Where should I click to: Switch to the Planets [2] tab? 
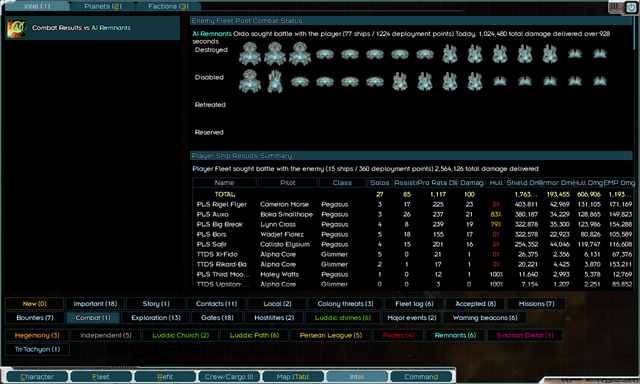click(x=102, y=6)
